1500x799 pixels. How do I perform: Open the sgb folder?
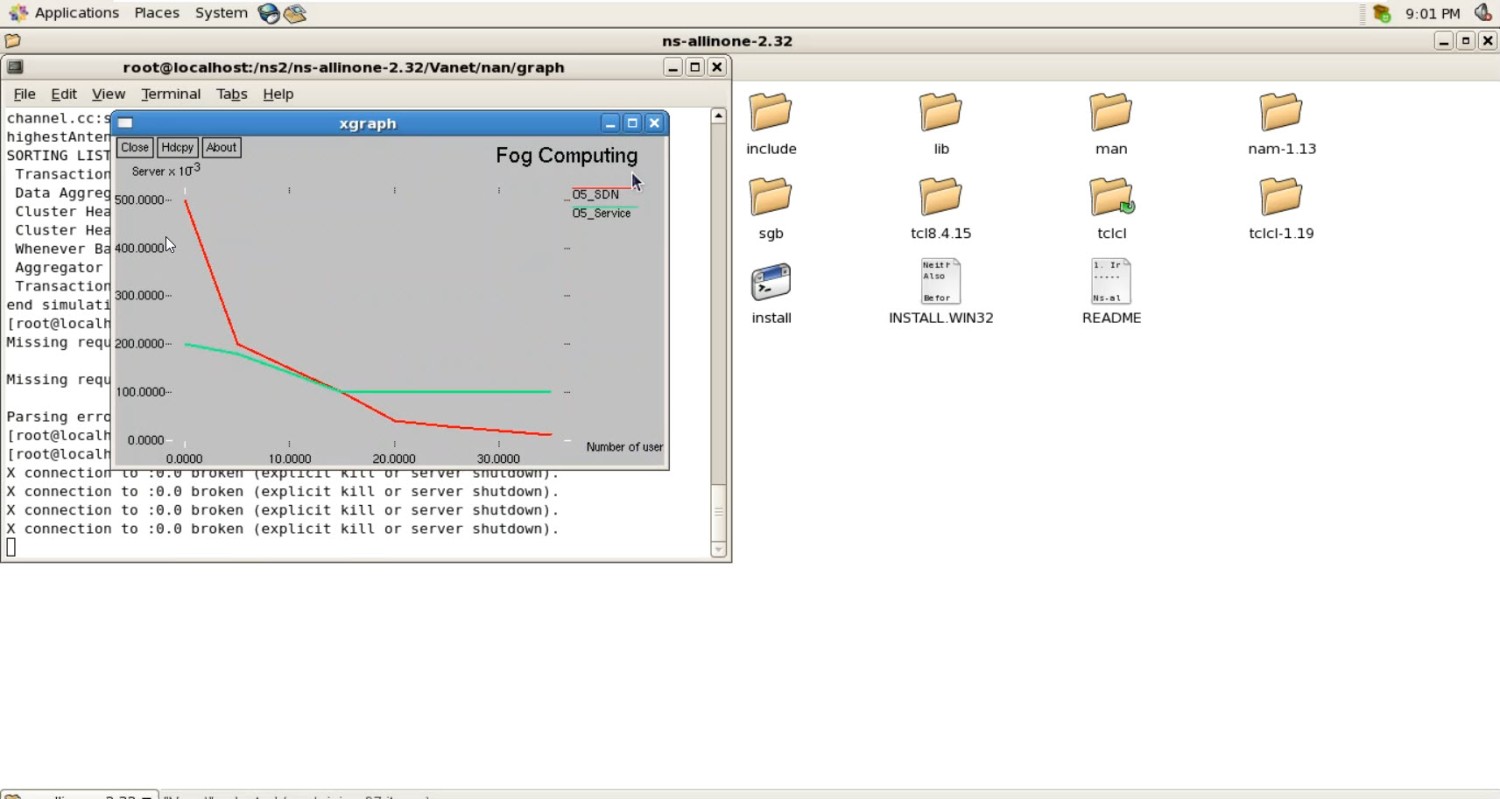770,198
